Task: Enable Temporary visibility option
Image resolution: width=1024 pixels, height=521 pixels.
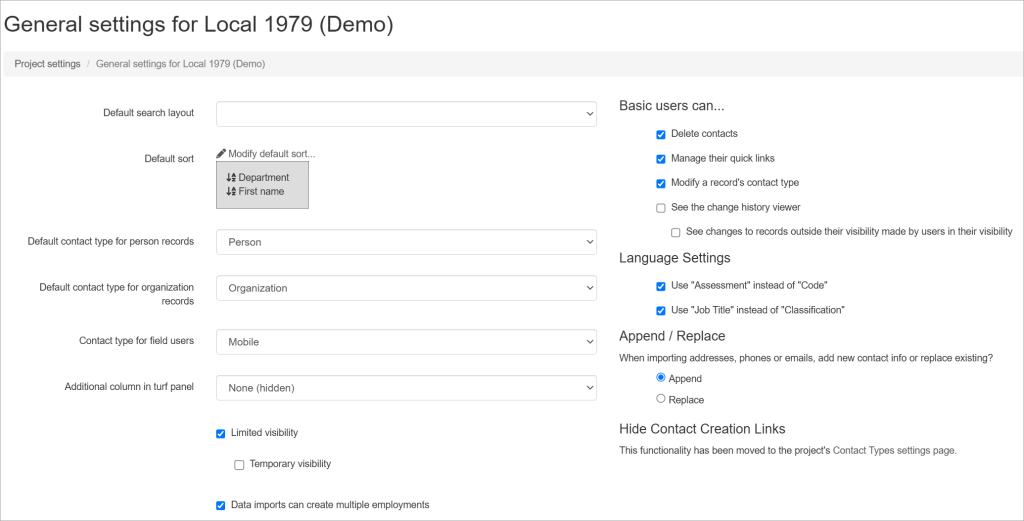Action: [x=239, y=464]
